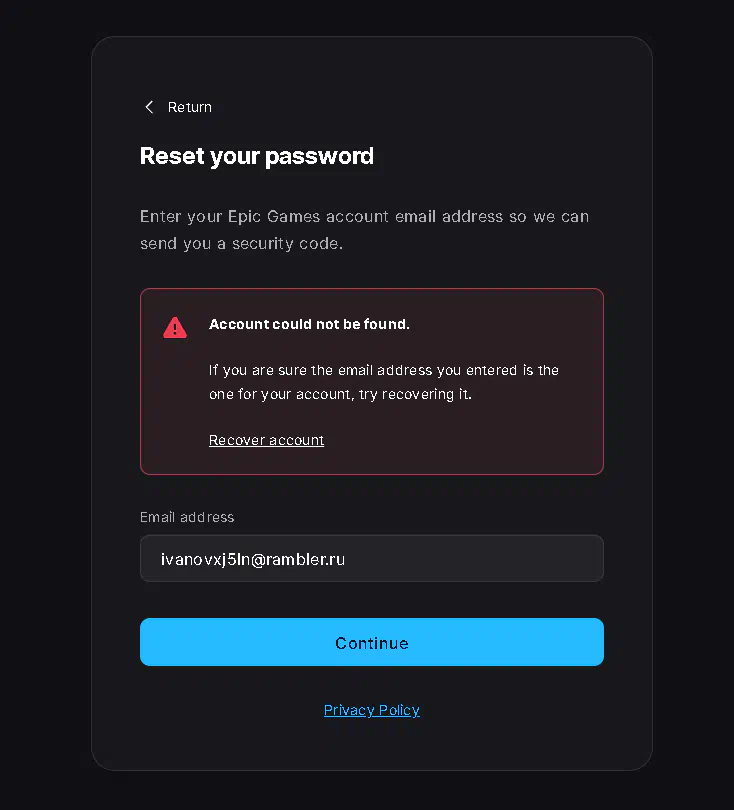The width and height of the screenshot is (734, 810).
Task: Go back via the Return text
Action: coord(190,107)
